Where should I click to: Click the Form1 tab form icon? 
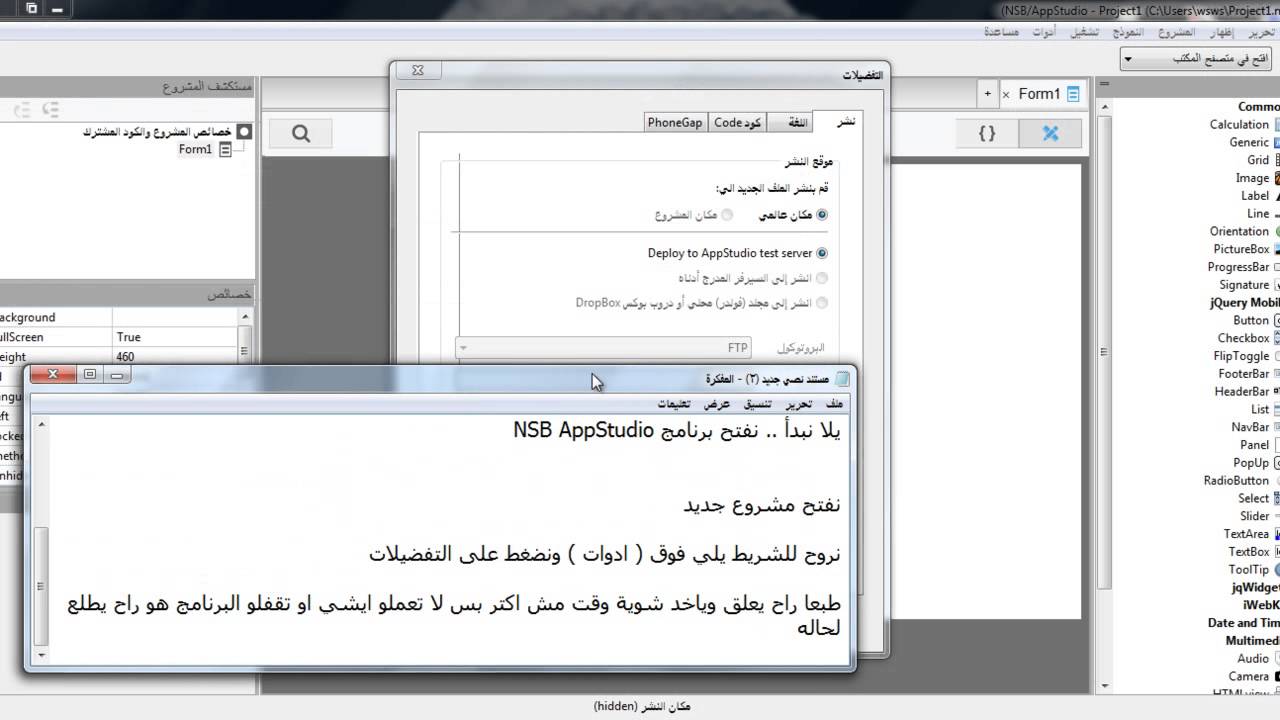pyautogui.click(x=1073, y=94)
